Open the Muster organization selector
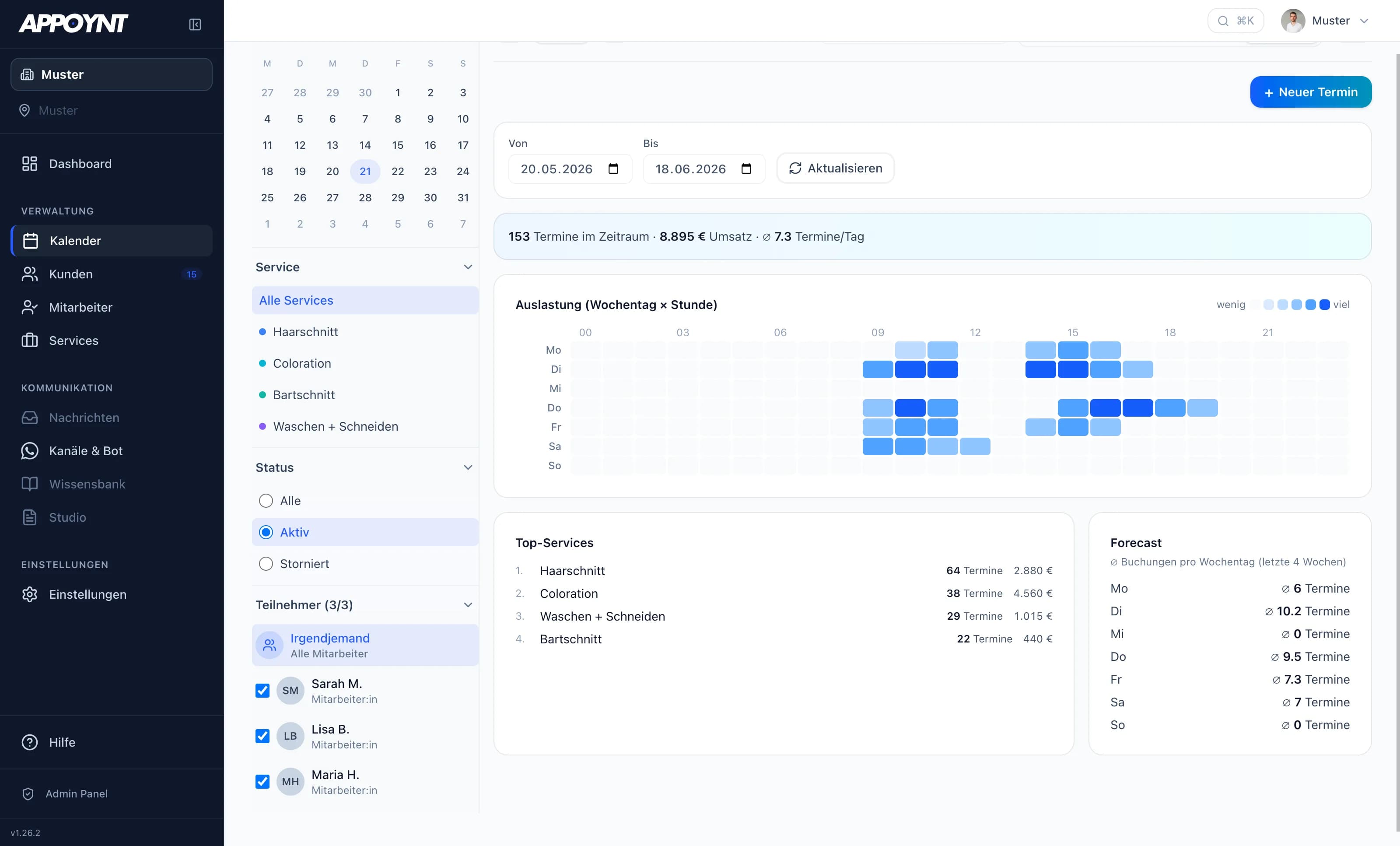This screenshot has height=846, width=1400. coord(112,74)
